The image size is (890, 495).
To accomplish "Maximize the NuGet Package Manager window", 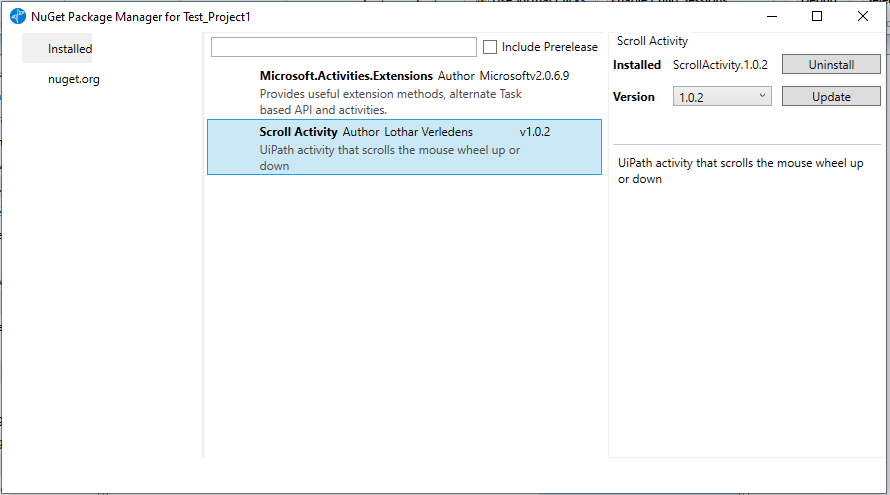I will 817,16.
